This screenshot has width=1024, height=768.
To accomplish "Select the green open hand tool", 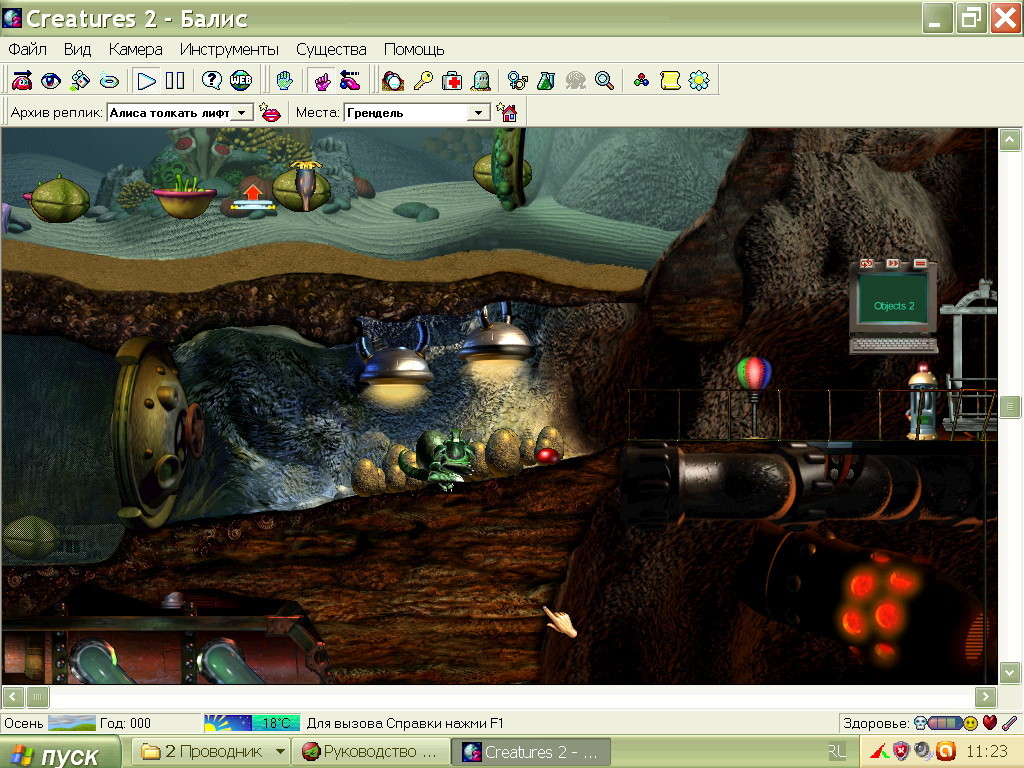I will pyautogui.click(x=285, y=81).
